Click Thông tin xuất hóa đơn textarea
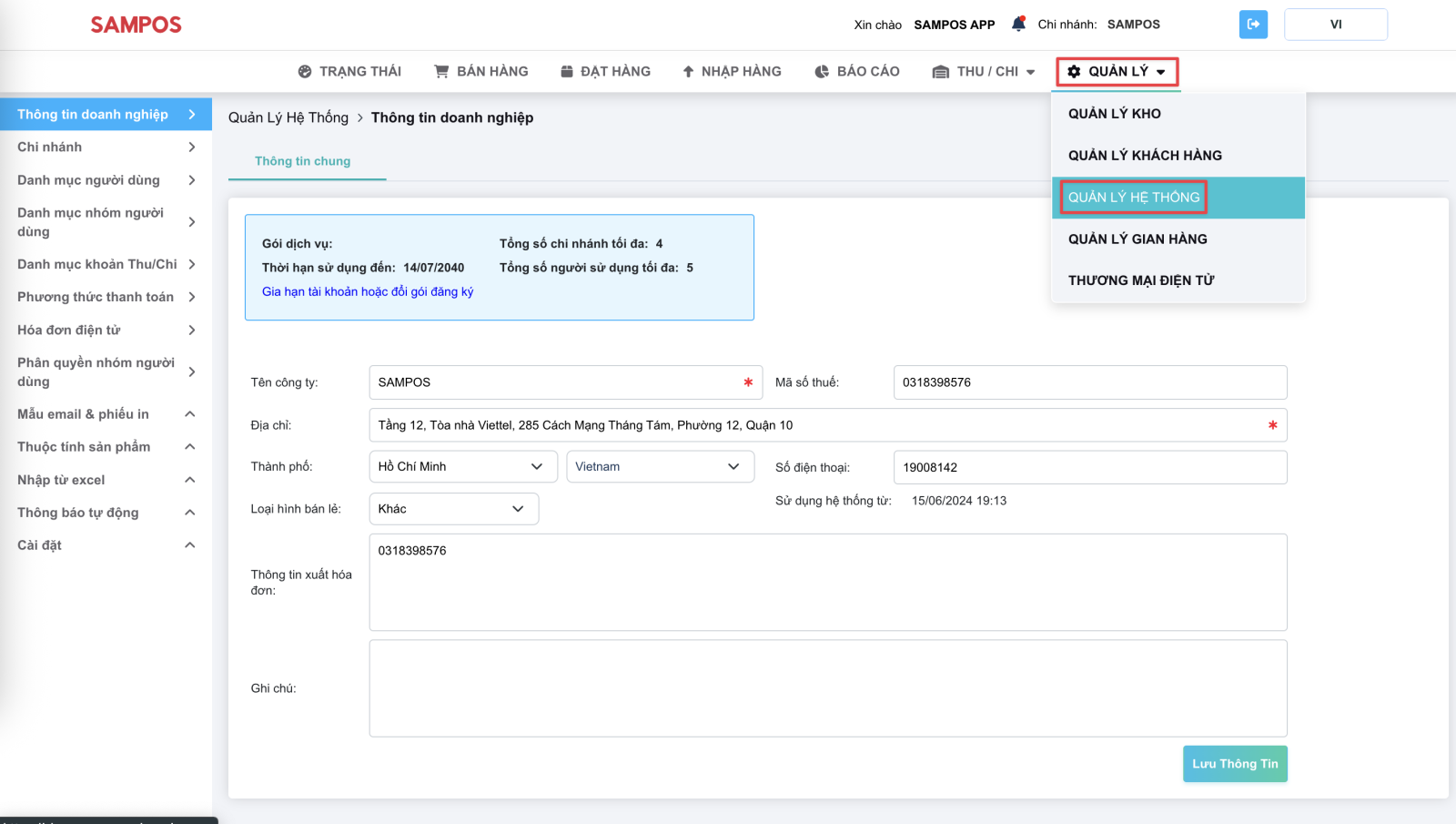 828,583
